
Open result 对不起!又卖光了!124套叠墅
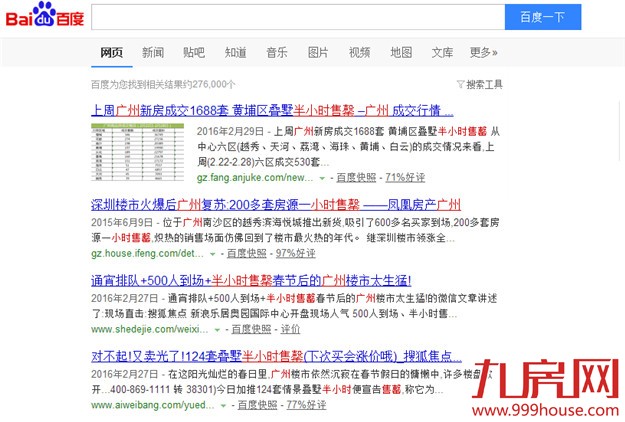coord(276,356)
